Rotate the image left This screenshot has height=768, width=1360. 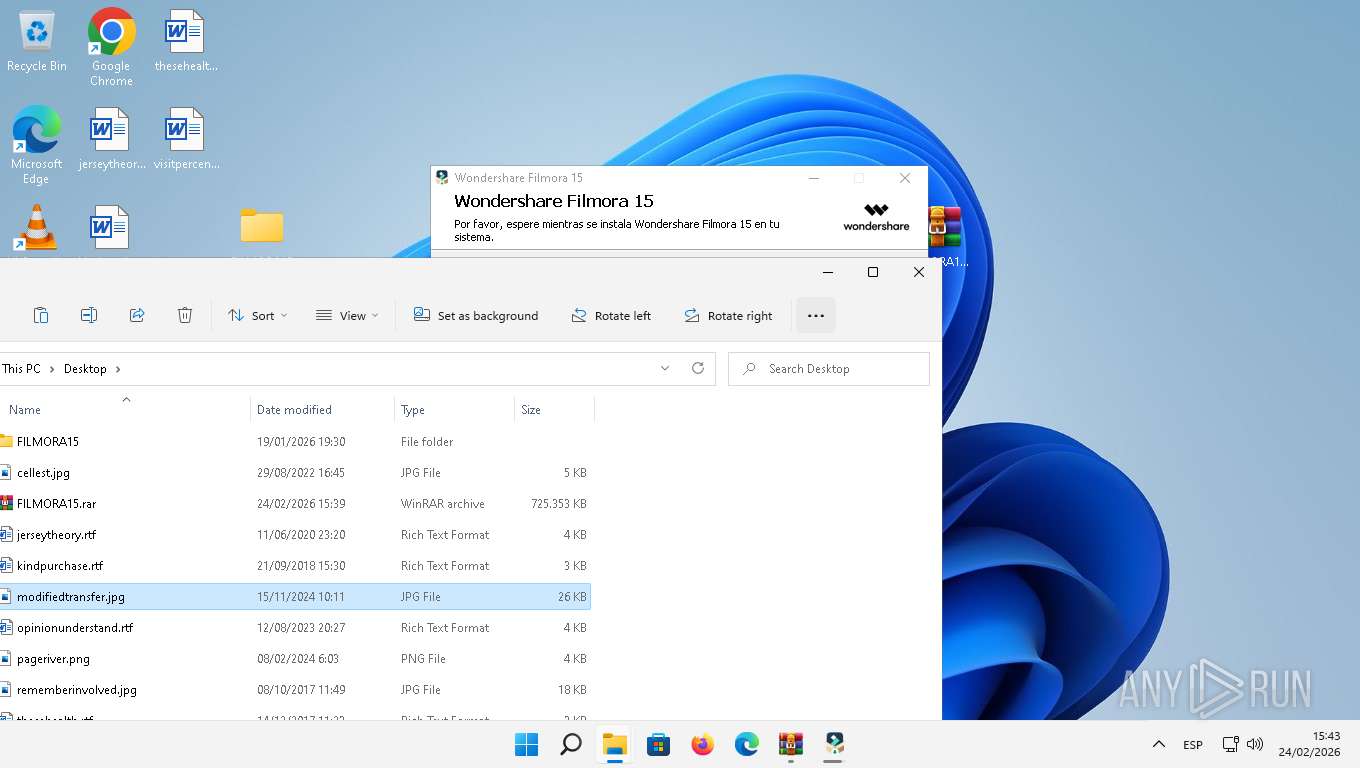pos(611,315)
